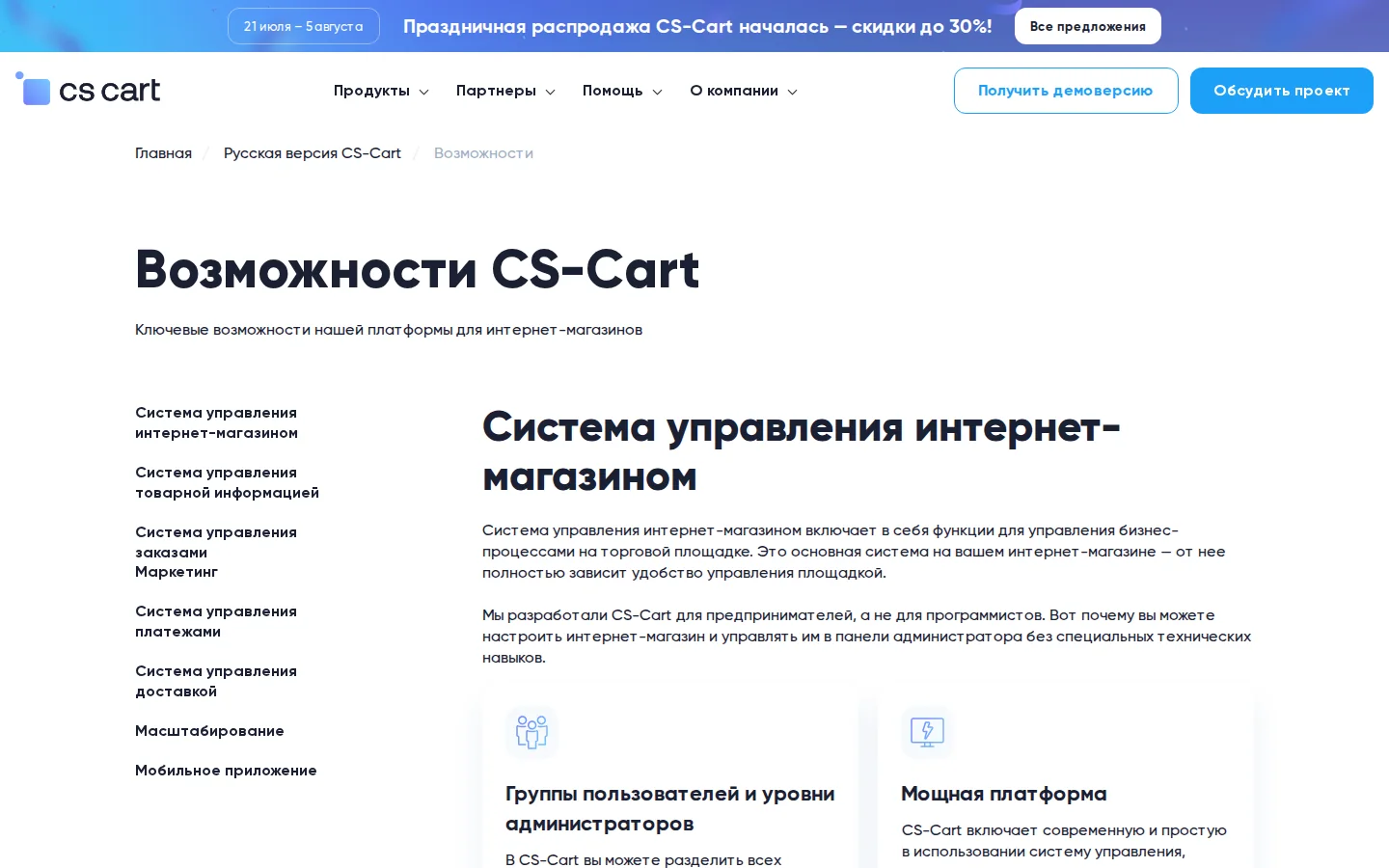
Task: Click the user groups icon
Action: [x=531, y=732]
